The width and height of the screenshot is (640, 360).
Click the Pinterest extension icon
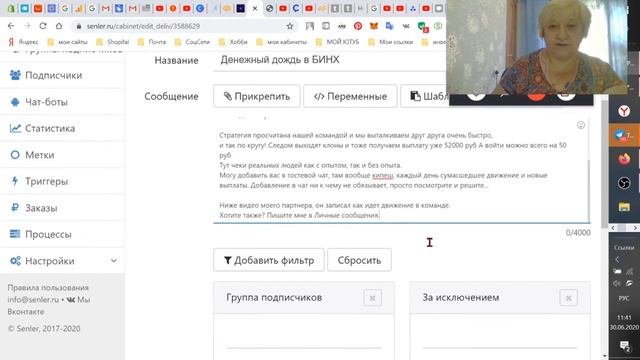pos(358,26)
